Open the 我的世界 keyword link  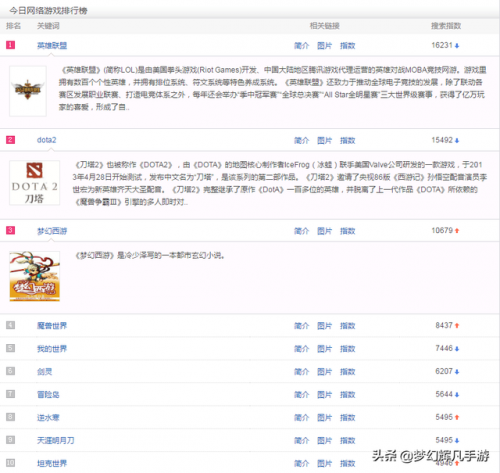click(52, 349)
